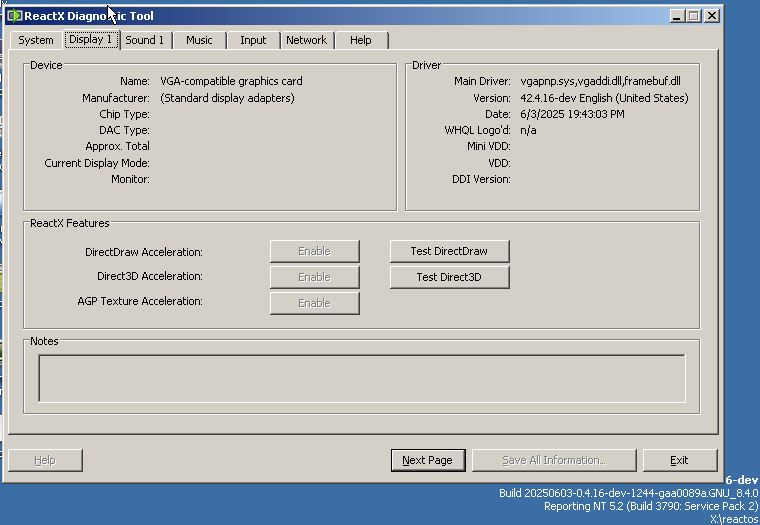Maximize the ReactX Diagnostic Tool window
The width and height of the screenshot is (760, 525).
(694, 16)
